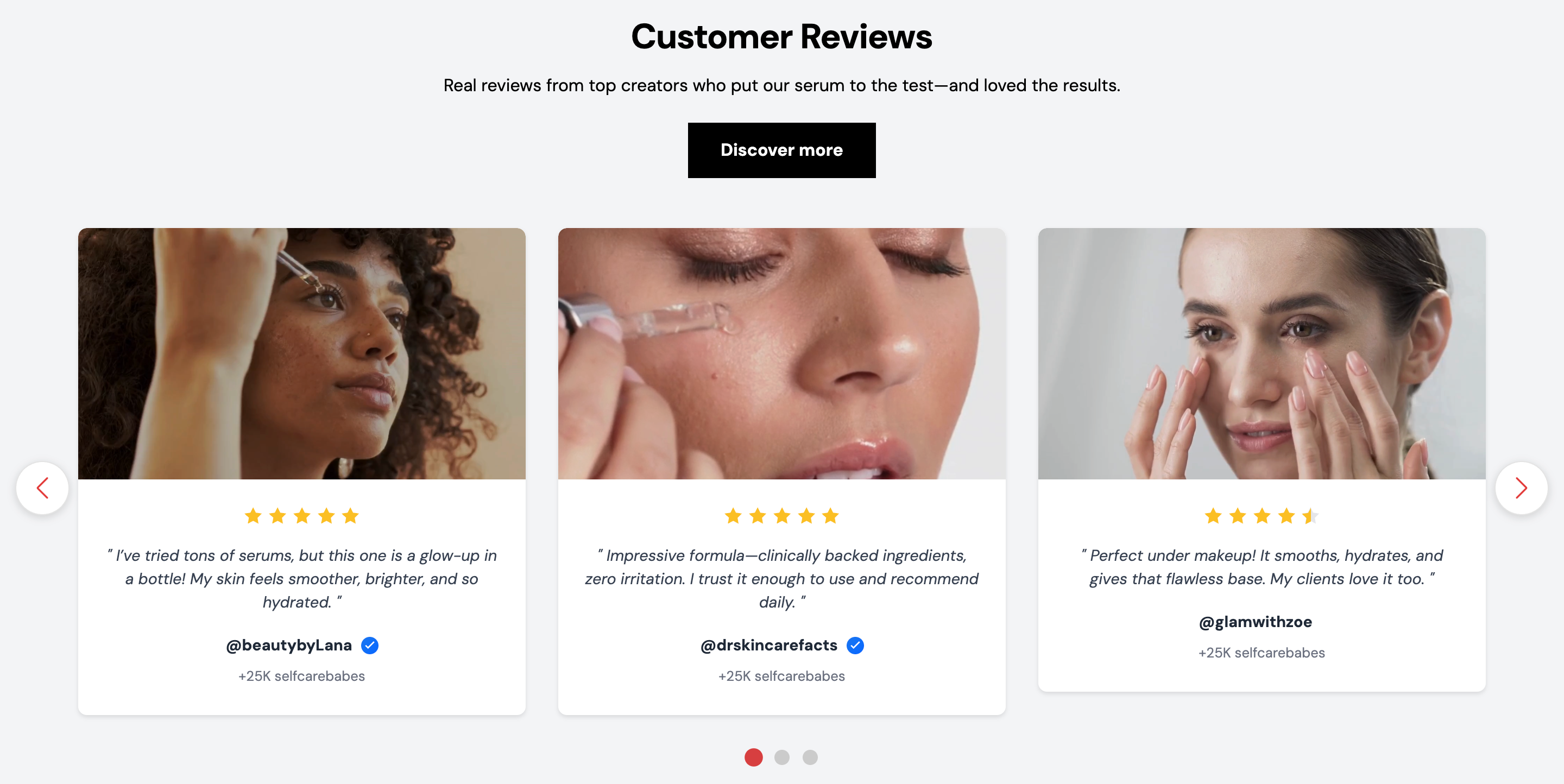Image resolution: width=1564 pixels, height=784 pixels.
Task: Click +25K selfcarebabes under @glamwithzoe
Action: tap(1262, 653)
